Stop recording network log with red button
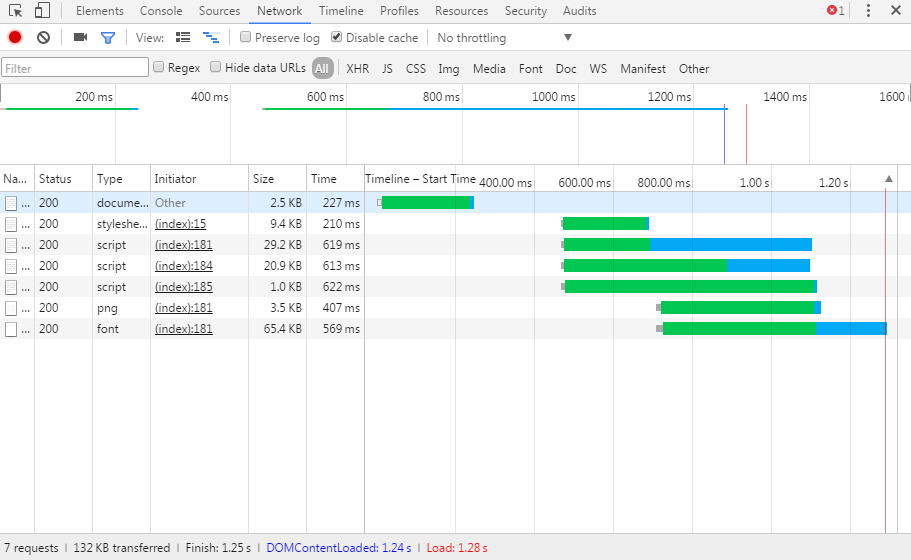Viewport: 911px width, 560px height. (15, 38)
